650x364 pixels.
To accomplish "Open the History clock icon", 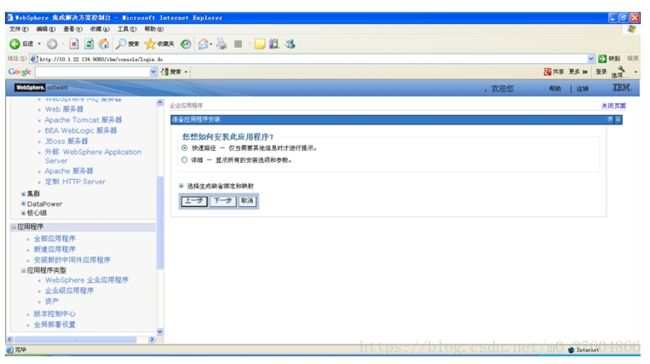I will tap(186, 44).
